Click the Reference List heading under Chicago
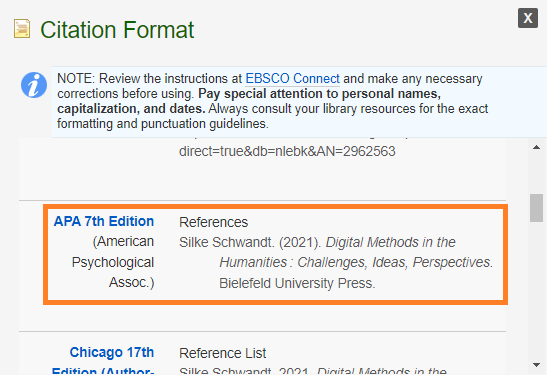 pyautogui.click(x=223, y=353)
